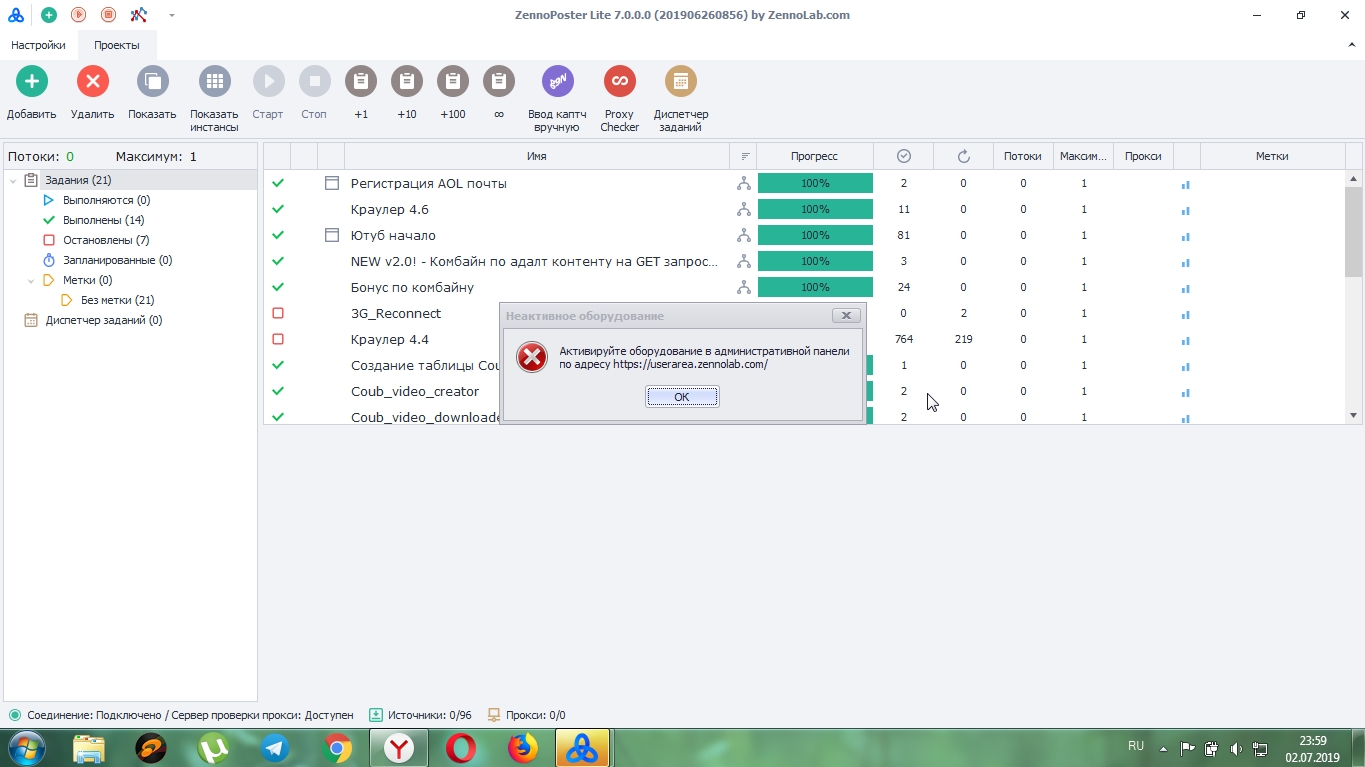Select Запланированные (0) in the tree
Screen dimensions: 1365x767
(117, 260)
